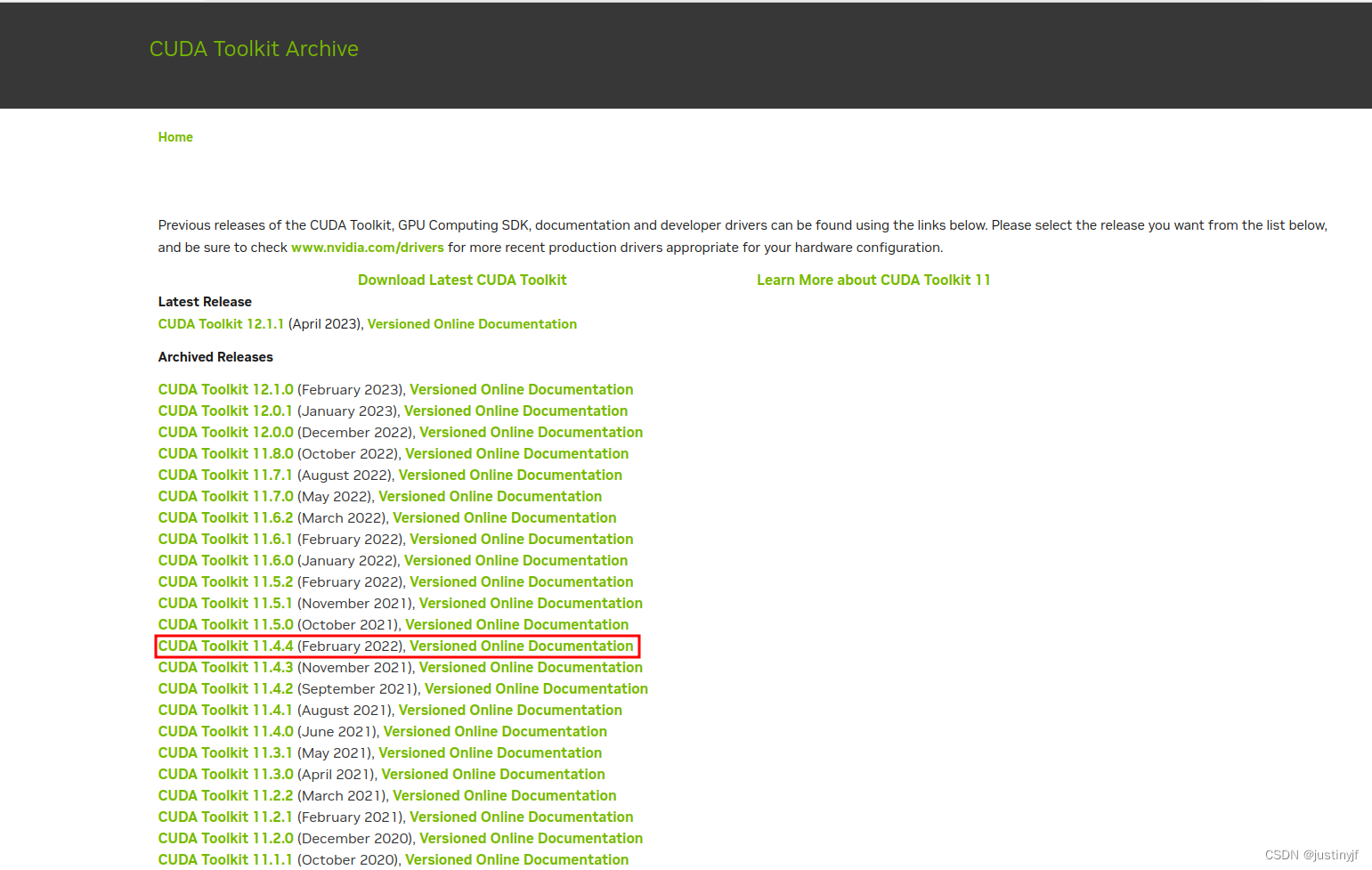The width and height of the screenshot is (1372, 870).
Task: Open documentation link for CUDA 11.4.0
Action: click(x=496, y=731)
